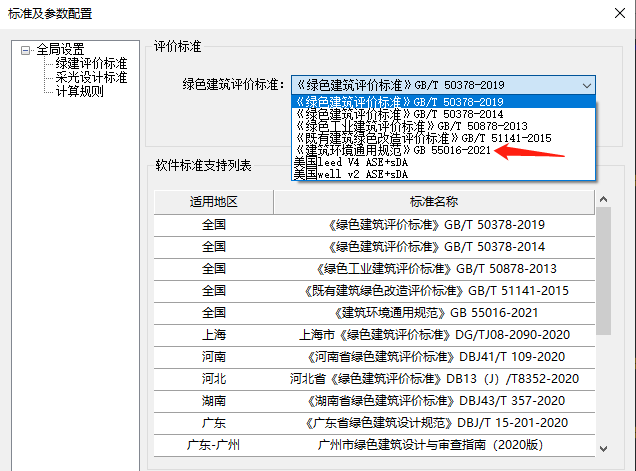Select 既有建筑绿色改造评价标准 dropdown option
Viewport: 636px width, 471px height.
click(443, 138)
